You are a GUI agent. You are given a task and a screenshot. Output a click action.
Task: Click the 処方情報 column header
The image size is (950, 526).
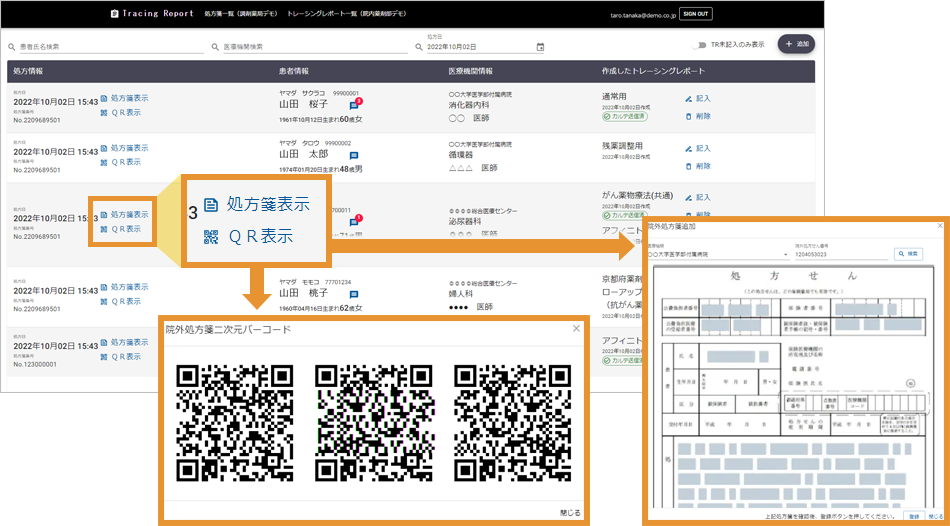tap(28, 71)
